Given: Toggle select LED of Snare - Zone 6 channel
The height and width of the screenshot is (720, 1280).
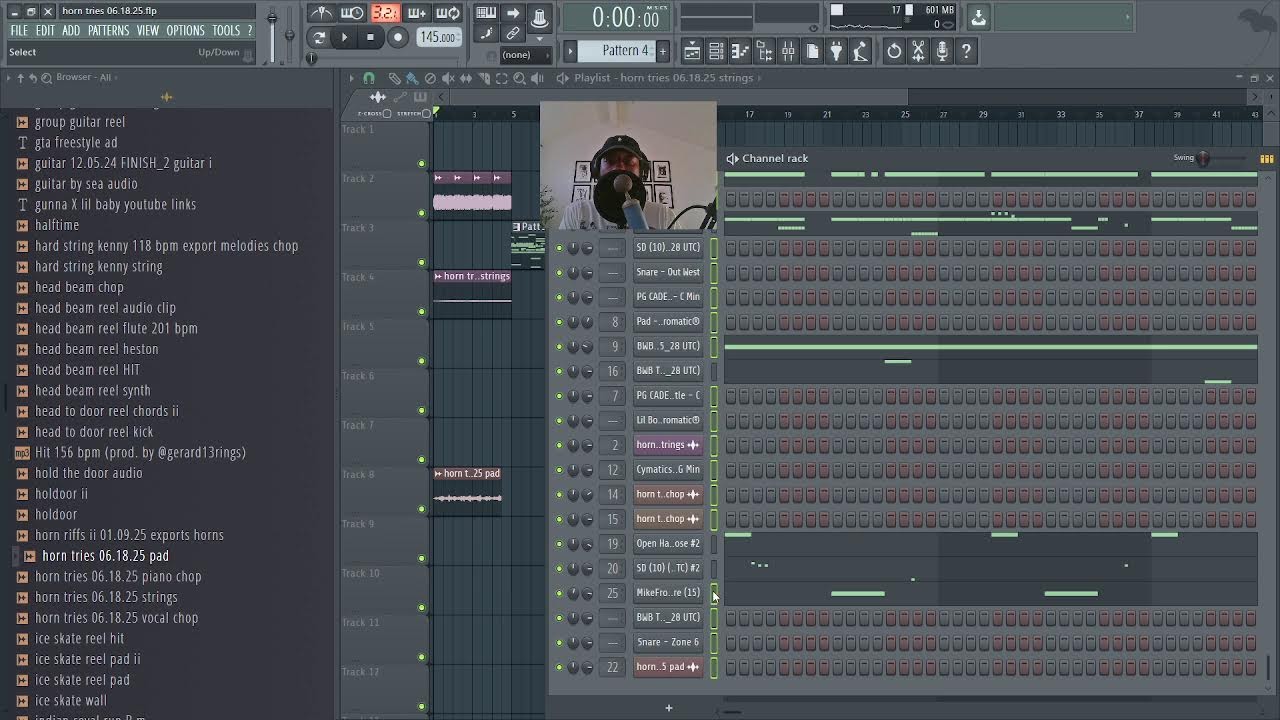Looking at the screenshot, I should coord(714,642).
